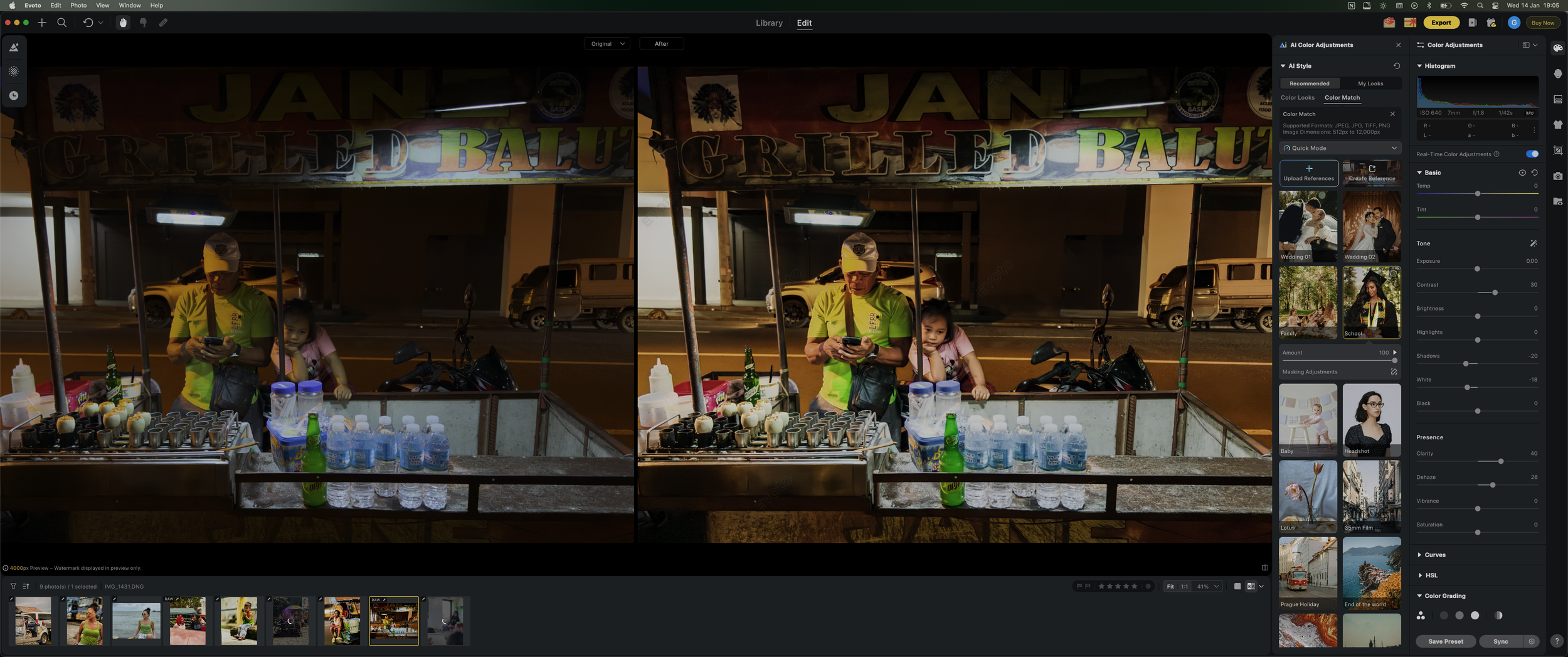The width and height of the screenshot is (1568, 657).
Task: Click the history clock icon in left sidebar
Action: pos(14,95)
